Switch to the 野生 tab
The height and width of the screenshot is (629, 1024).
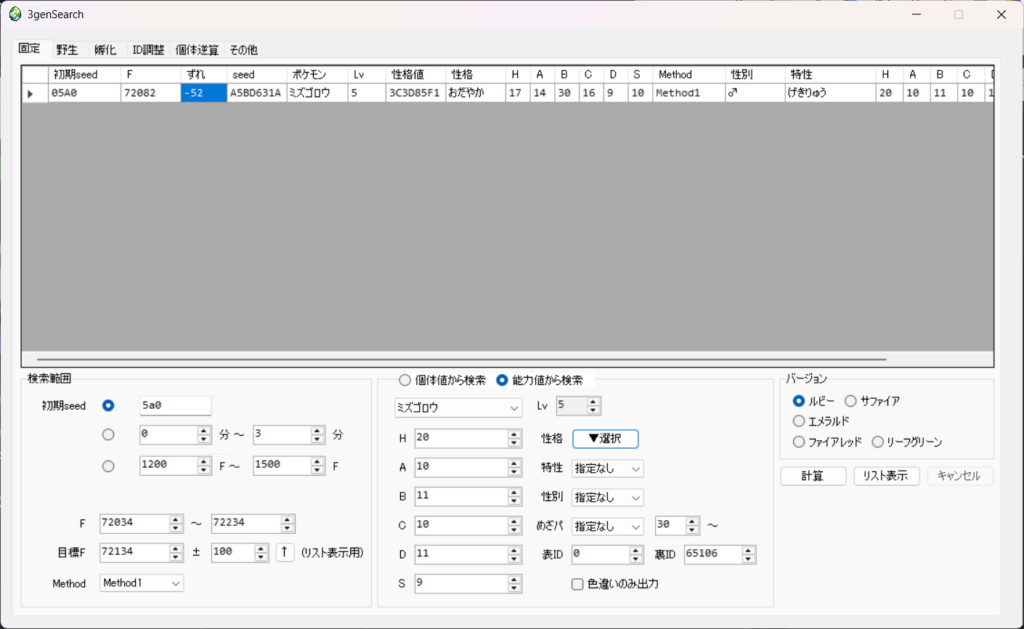pos(66,49)
